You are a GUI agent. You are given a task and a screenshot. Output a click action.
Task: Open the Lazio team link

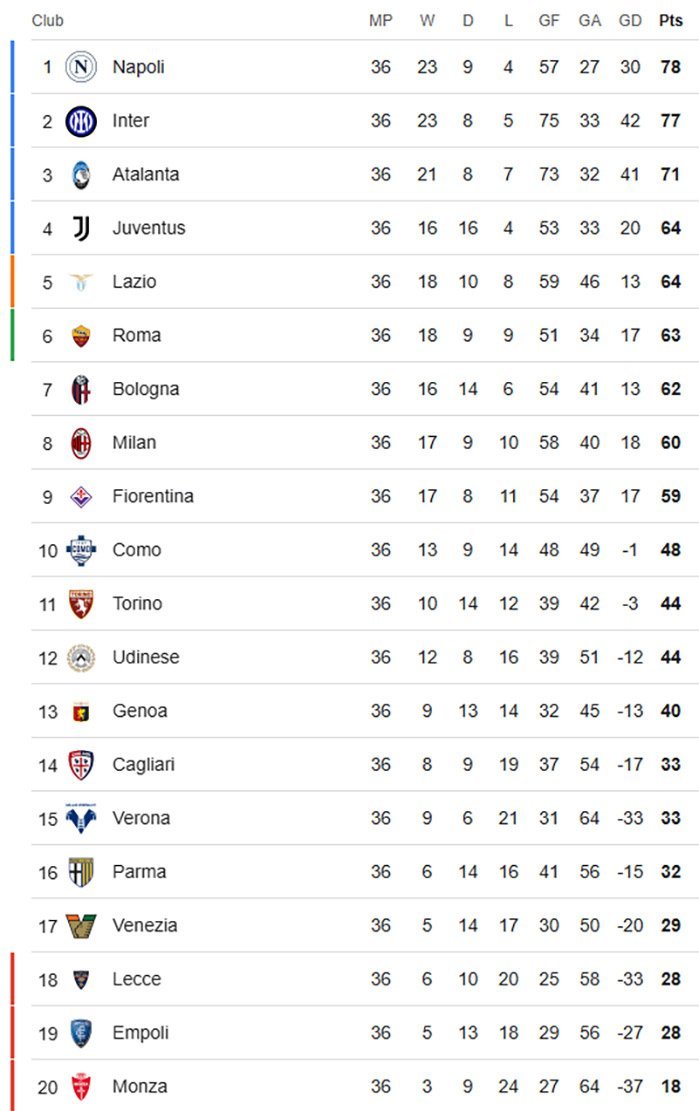(x=134, y=282)
